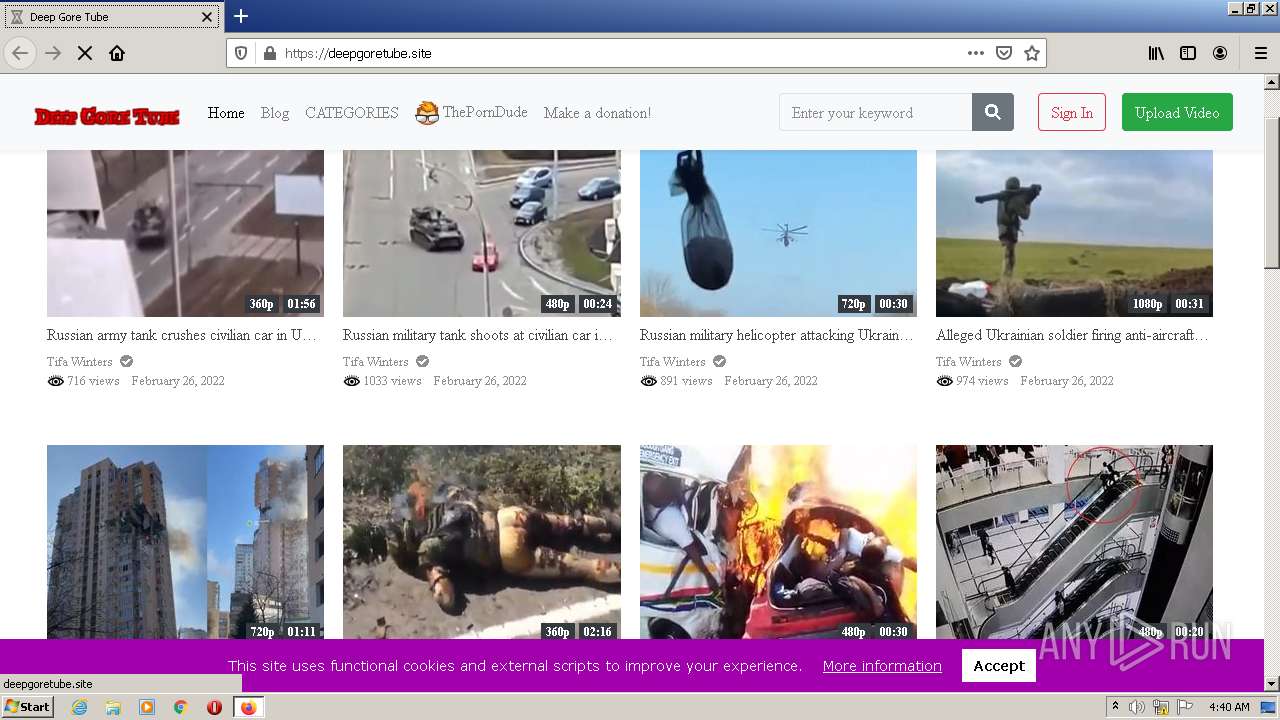Viewport: 1280px width, 720px height.
Task: Open the page actions three-dot menu
Action: pyautogui.click(x=976, y=53)
